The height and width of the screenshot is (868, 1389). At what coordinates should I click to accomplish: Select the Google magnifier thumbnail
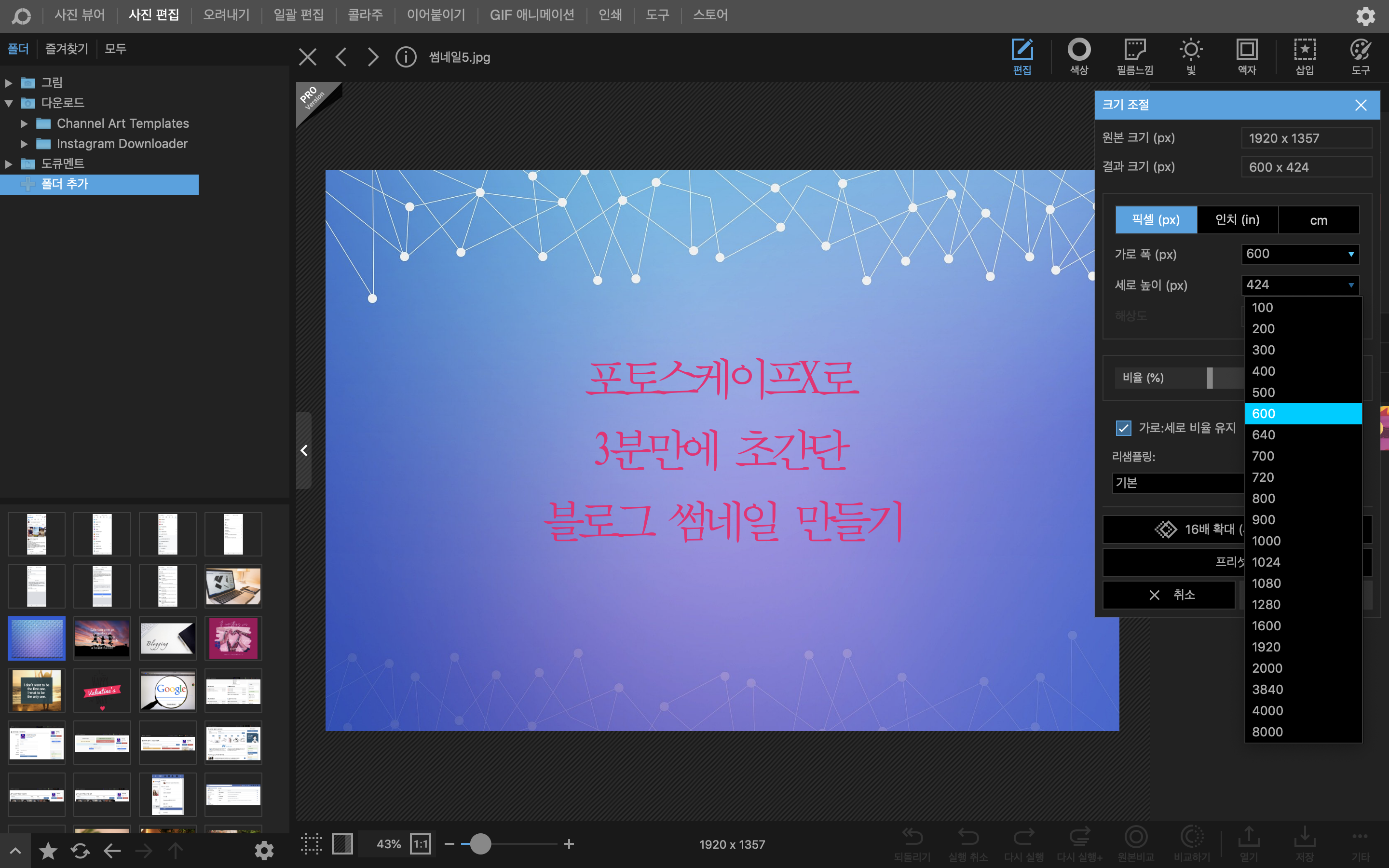tap(168, 691)
